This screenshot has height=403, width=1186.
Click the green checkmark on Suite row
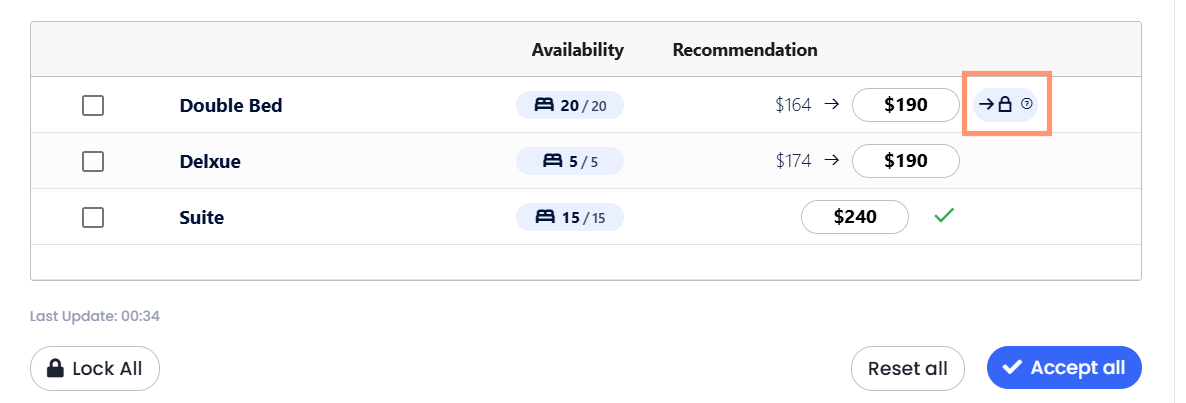click(x=942, y=215)
